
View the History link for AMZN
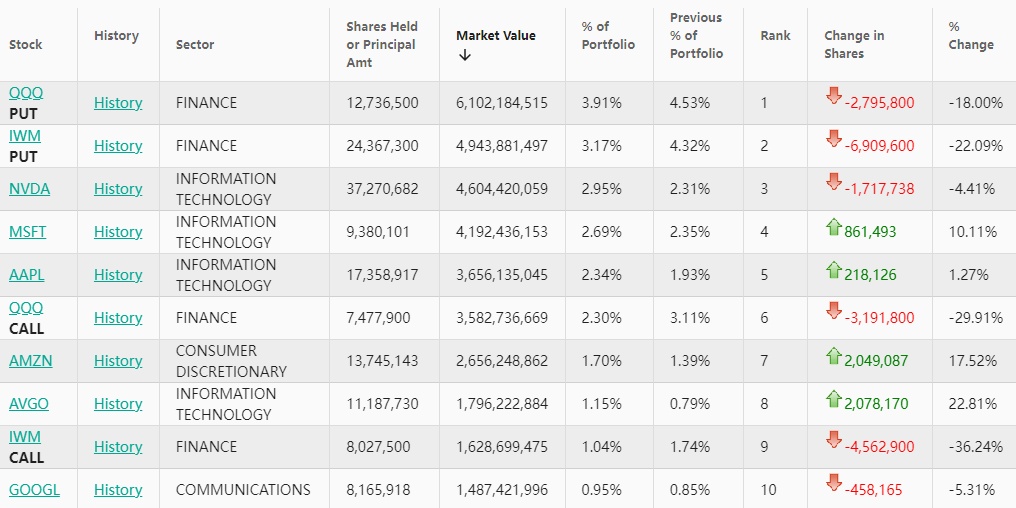[118, 361]
